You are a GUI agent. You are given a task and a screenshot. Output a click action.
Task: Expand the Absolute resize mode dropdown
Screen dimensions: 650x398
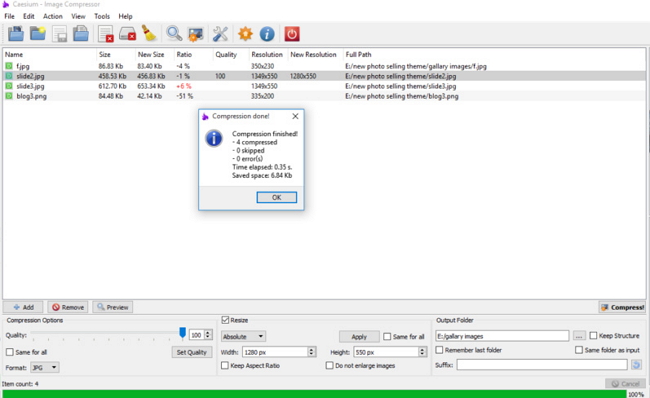(x=243, y=336)
